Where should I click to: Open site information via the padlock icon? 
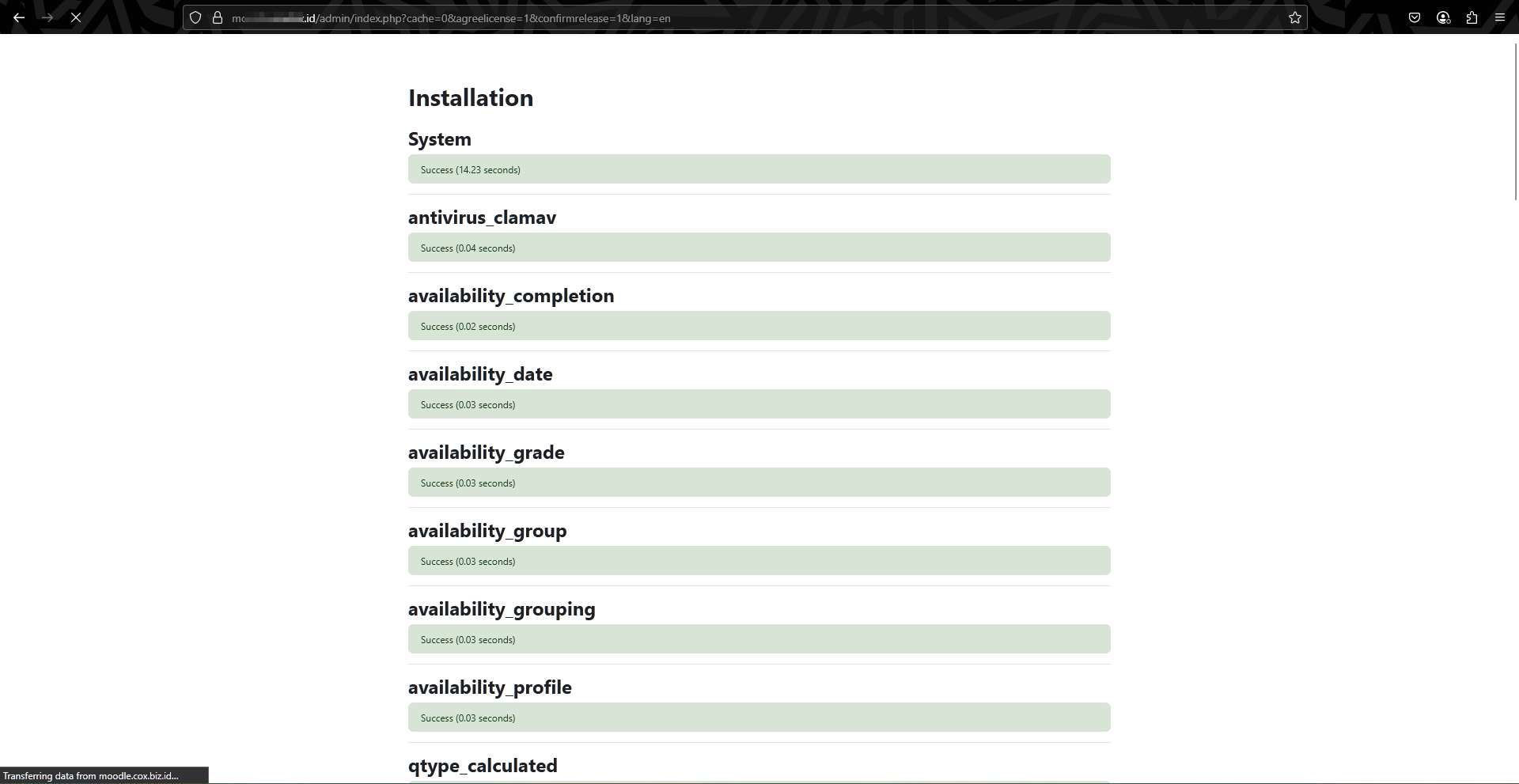pos(218,17)
